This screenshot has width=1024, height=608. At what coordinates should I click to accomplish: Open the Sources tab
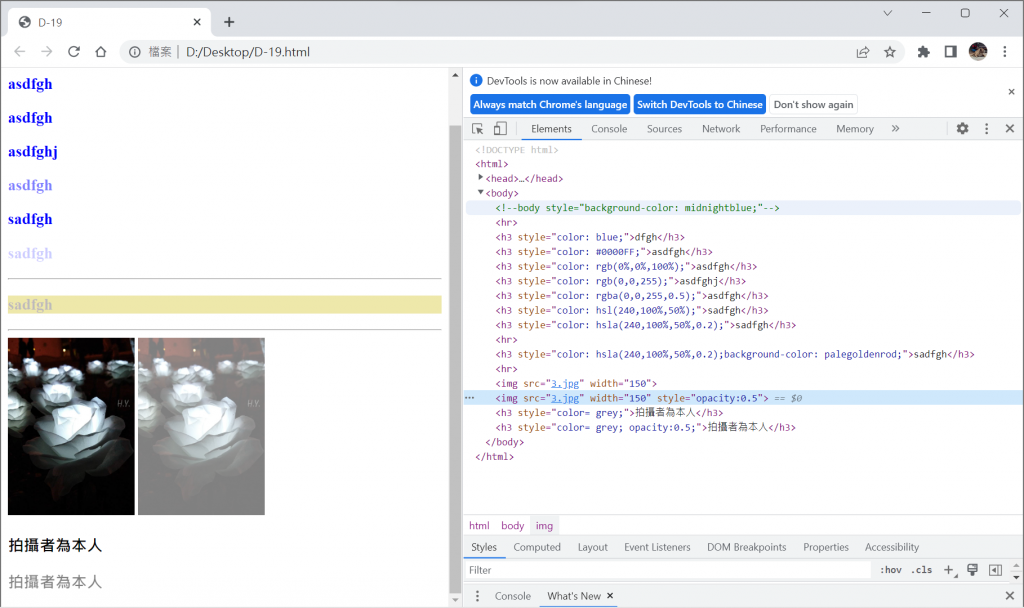tap(664, 129)
